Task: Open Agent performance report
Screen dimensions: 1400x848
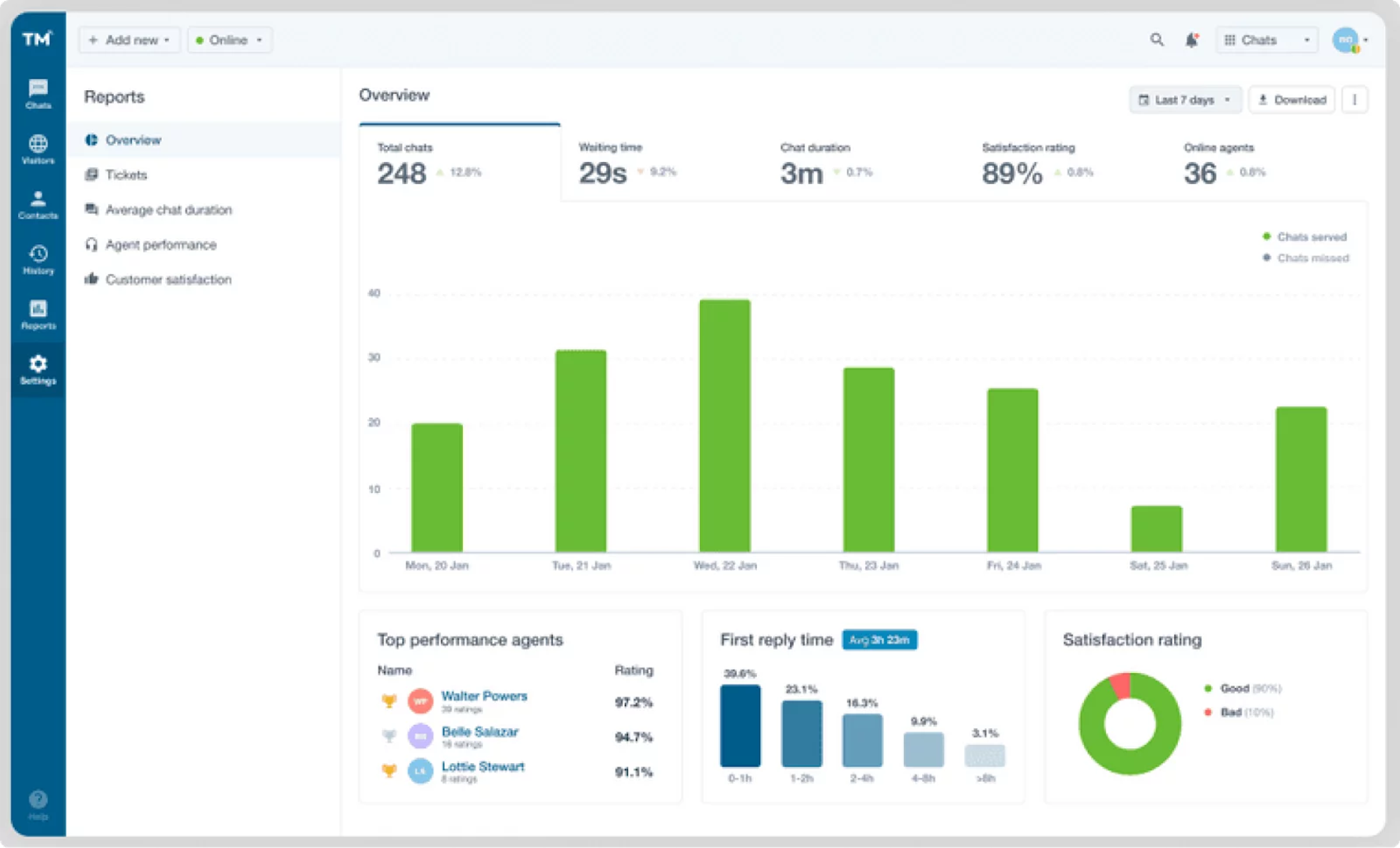Action: pyautogui.click(x=203, y=244)
